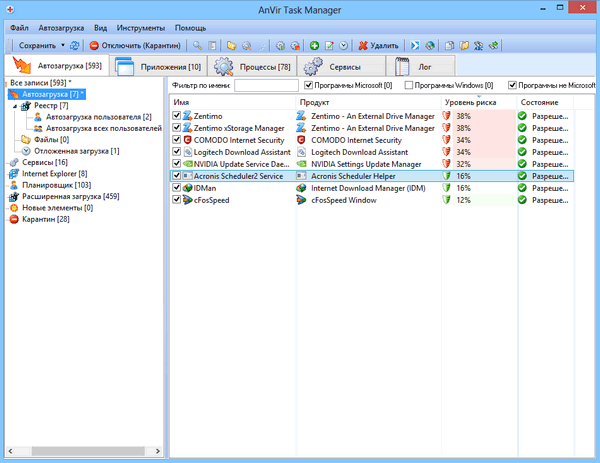Collapse the Реестр tree branch

tap(14, 105)
